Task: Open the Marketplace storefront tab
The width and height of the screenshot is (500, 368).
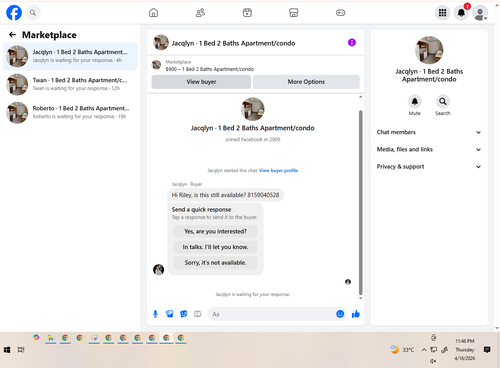Action: click(x=294, y=13)
